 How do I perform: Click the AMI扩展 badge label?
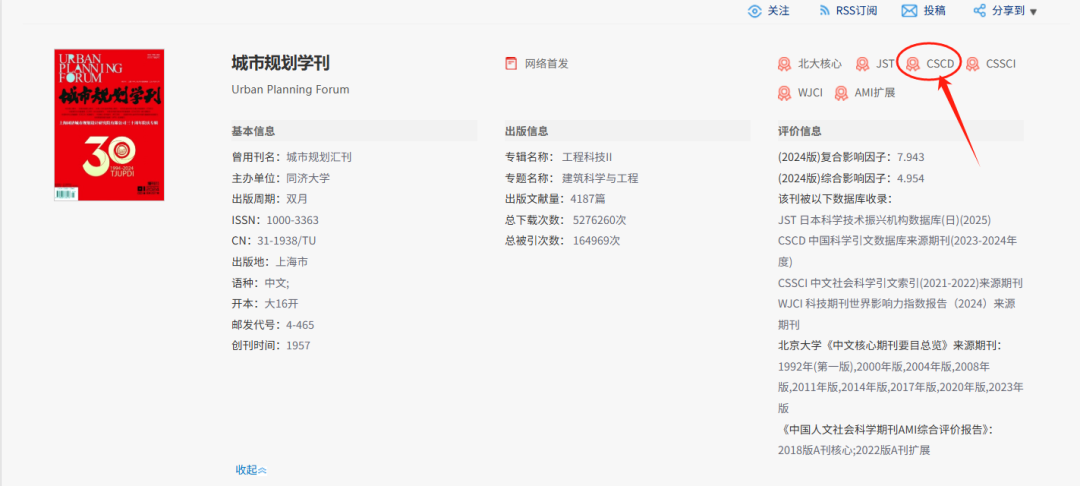[875, 93]
